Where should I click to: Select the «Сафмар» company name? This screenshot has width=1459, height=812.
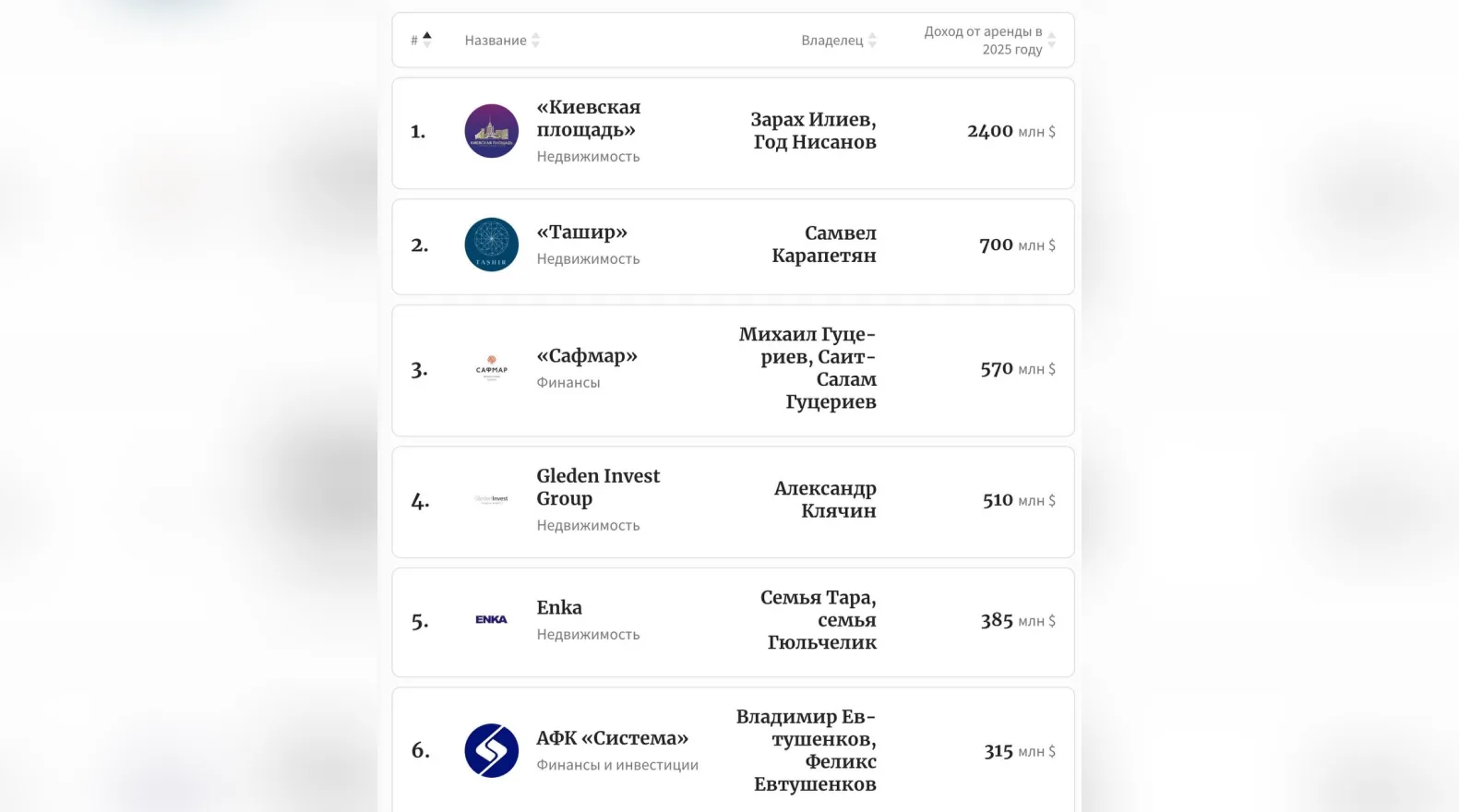[587, 356]
